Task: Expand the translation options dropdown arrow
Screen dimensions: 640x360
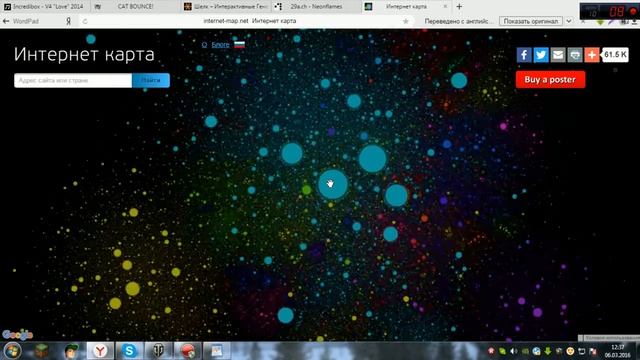Action: (x=569, y=21)
